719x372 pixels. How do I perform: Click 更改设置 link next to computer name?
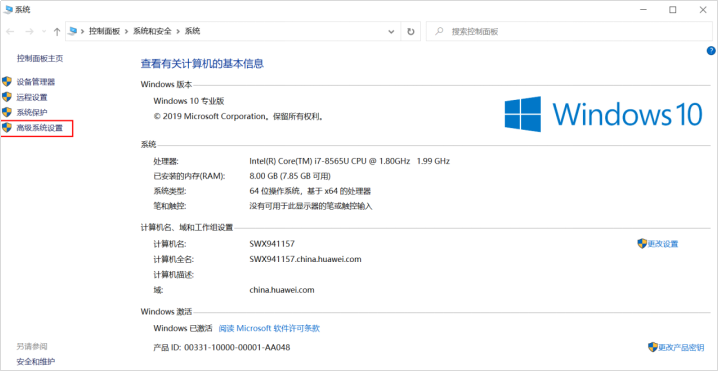tap(663, 244)
